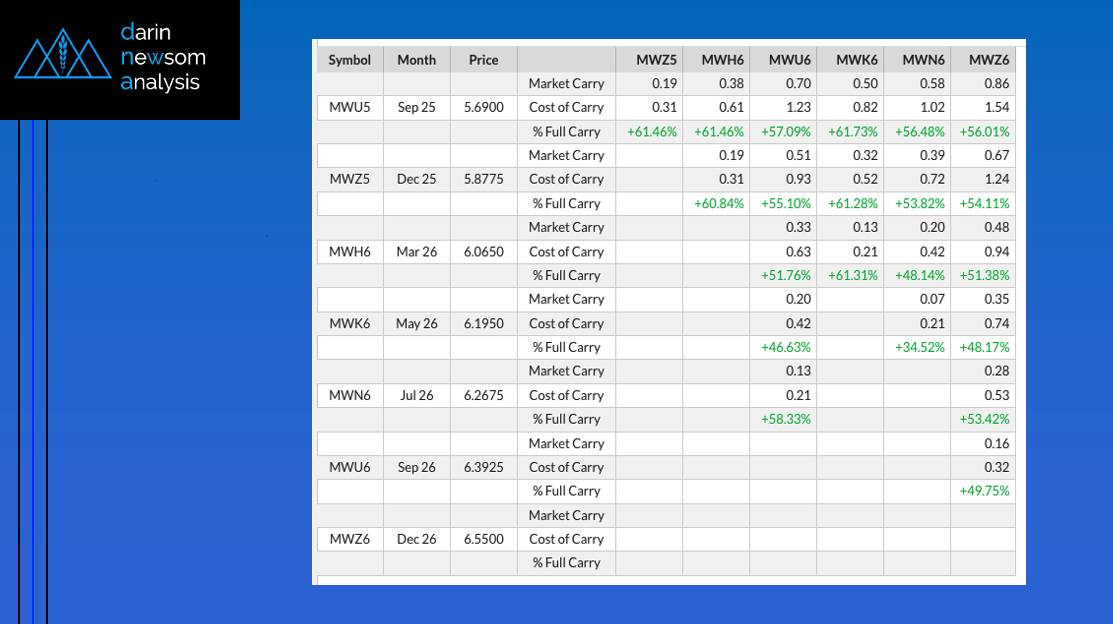Select the Dec 25 month cell
This screenshot has height=624, width=1113.
[416, 179]
